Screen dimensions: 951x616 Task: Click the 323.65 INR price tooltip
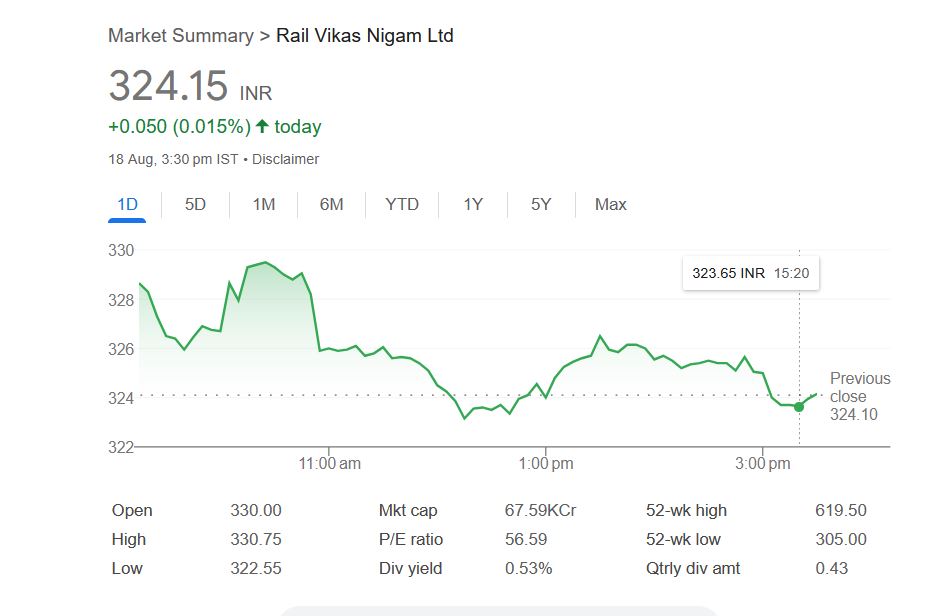tap(750, 273)
